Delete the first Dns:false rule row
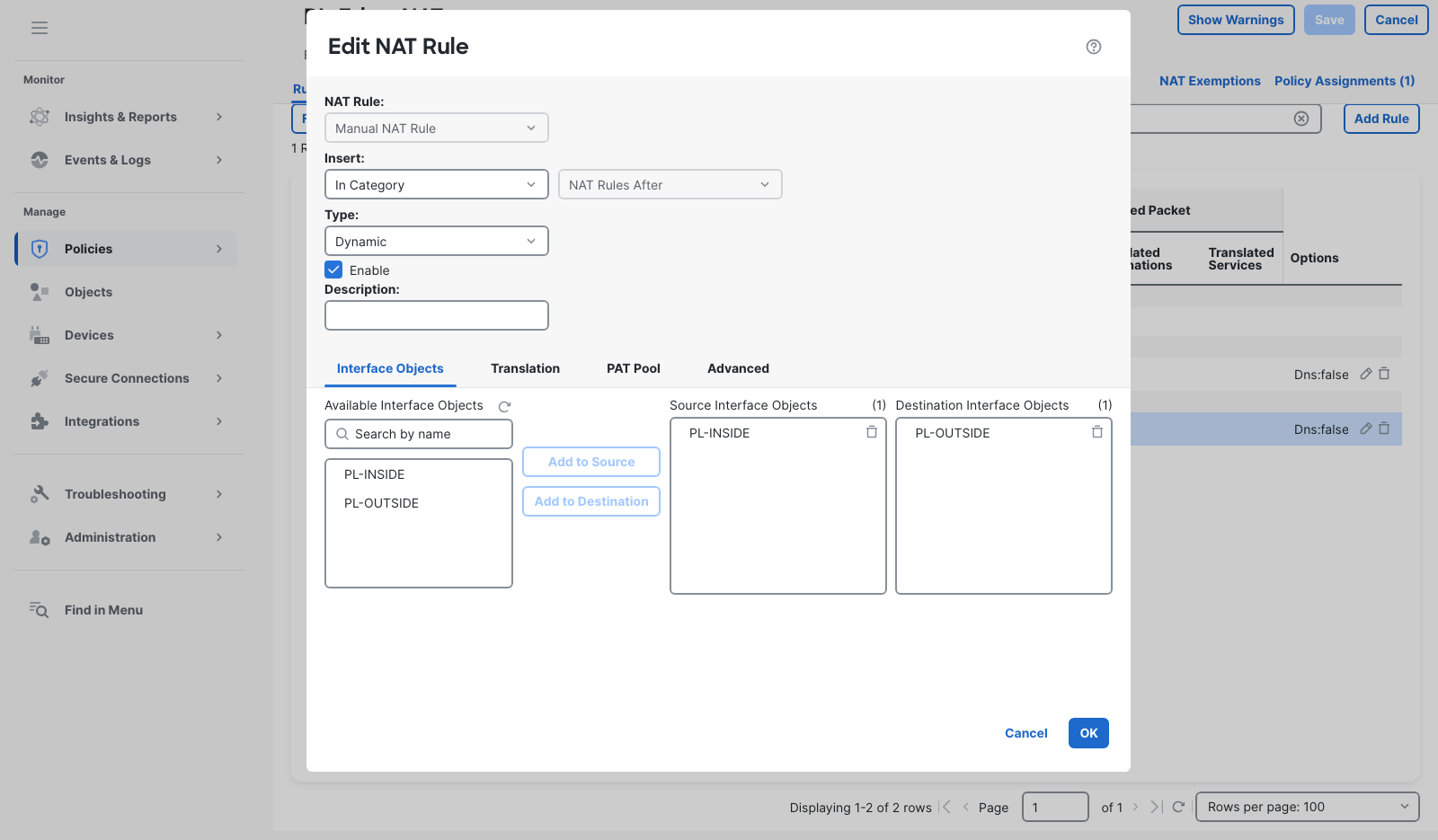Screen dimensions: 1438x840 (1384, 374)
